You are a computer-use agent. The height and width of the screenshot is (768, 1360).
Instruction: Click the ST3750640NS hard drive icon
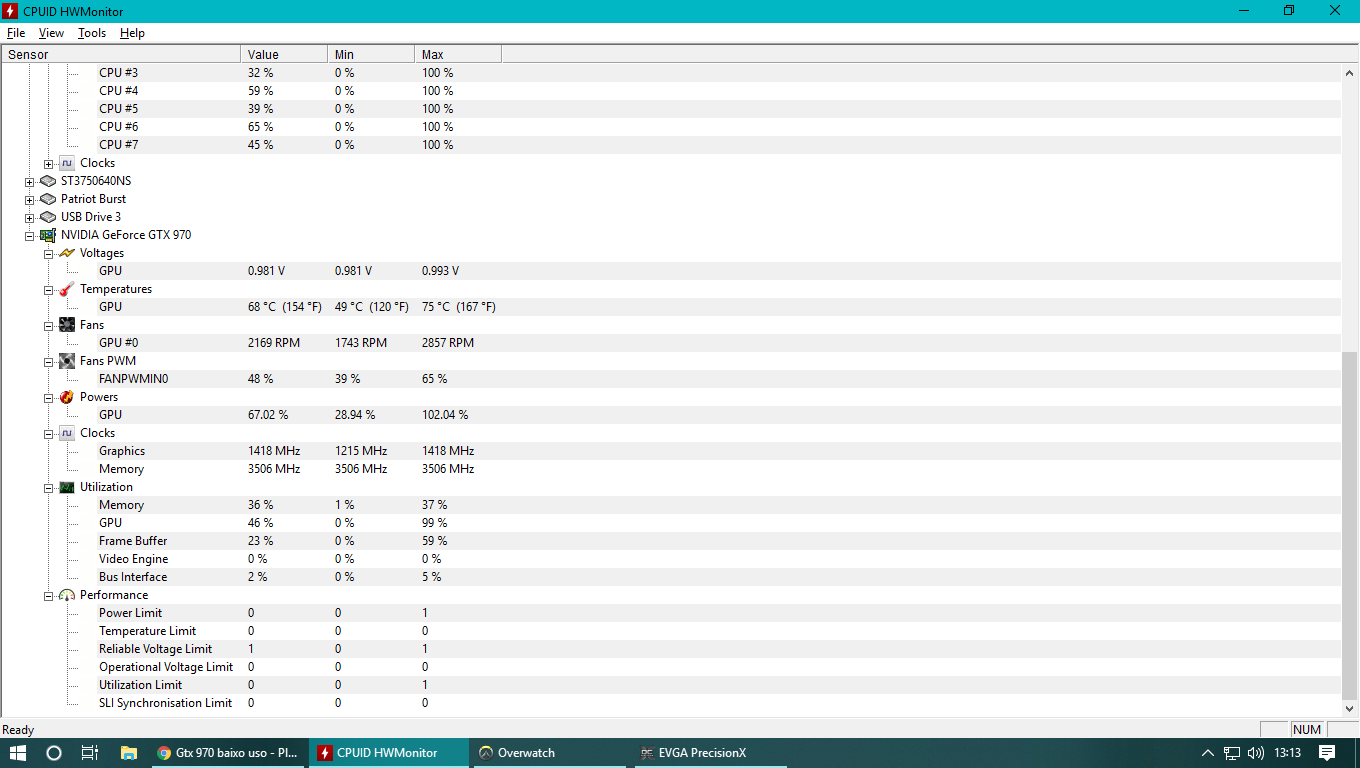pyautogui.click(x=48, y=181)
